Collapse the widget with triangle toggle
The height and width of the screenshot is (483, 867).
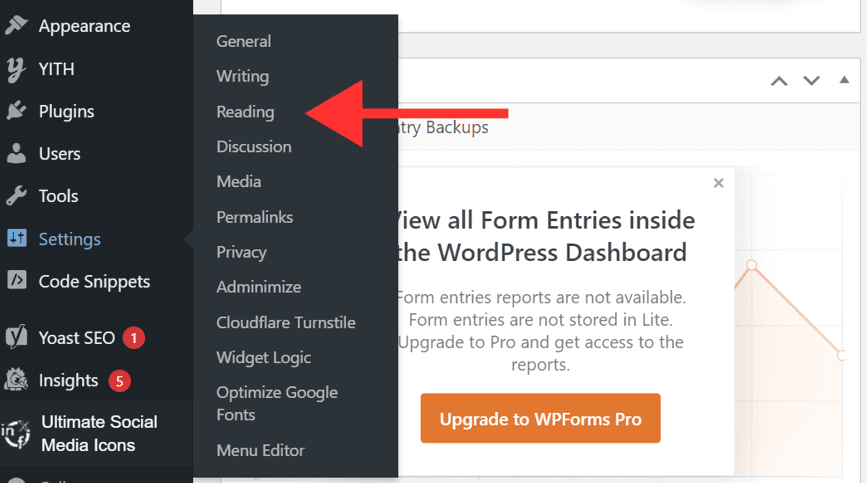844,80
